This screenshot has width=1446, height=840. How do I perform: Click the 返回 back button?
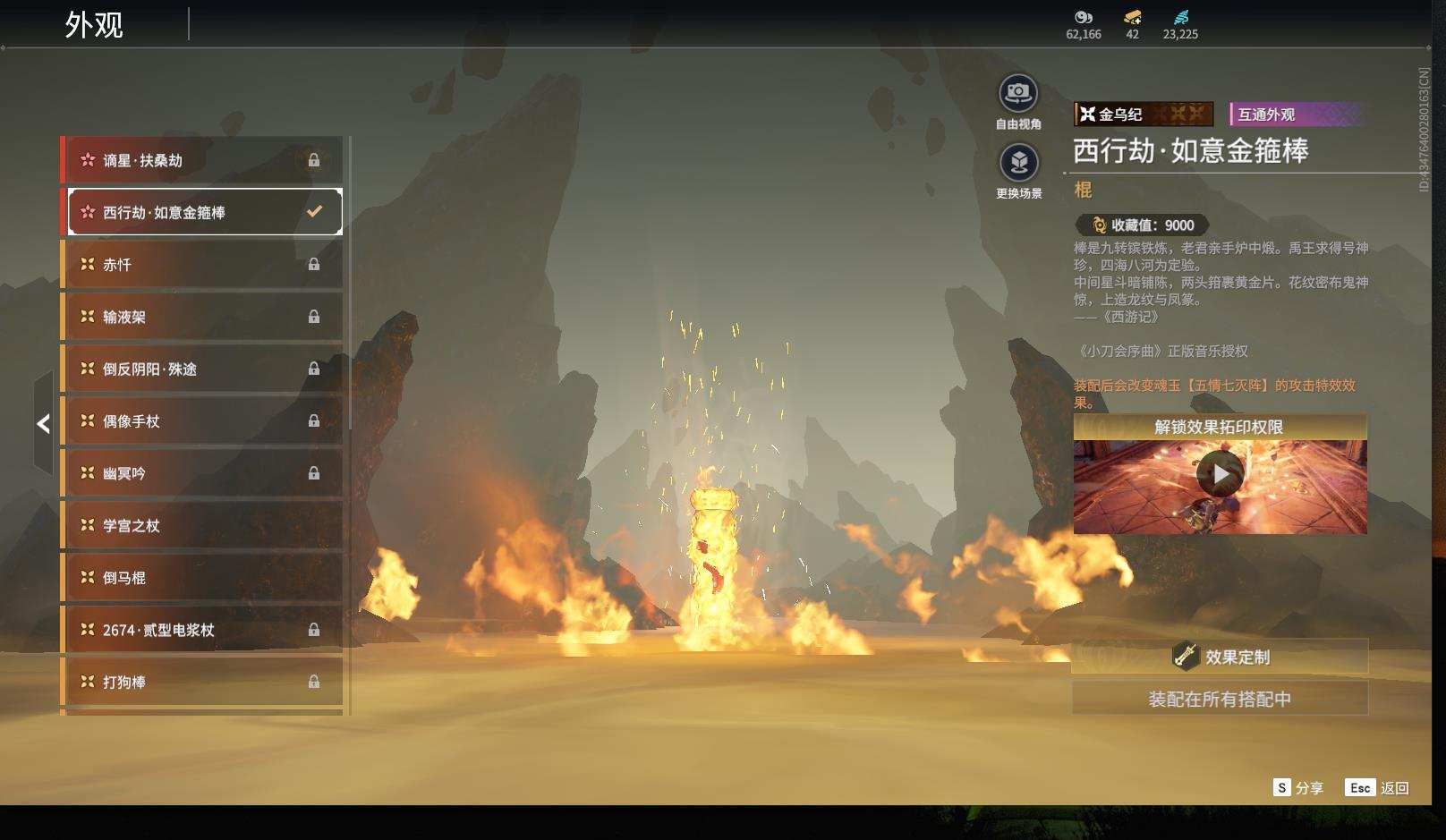coord(1377,787)
